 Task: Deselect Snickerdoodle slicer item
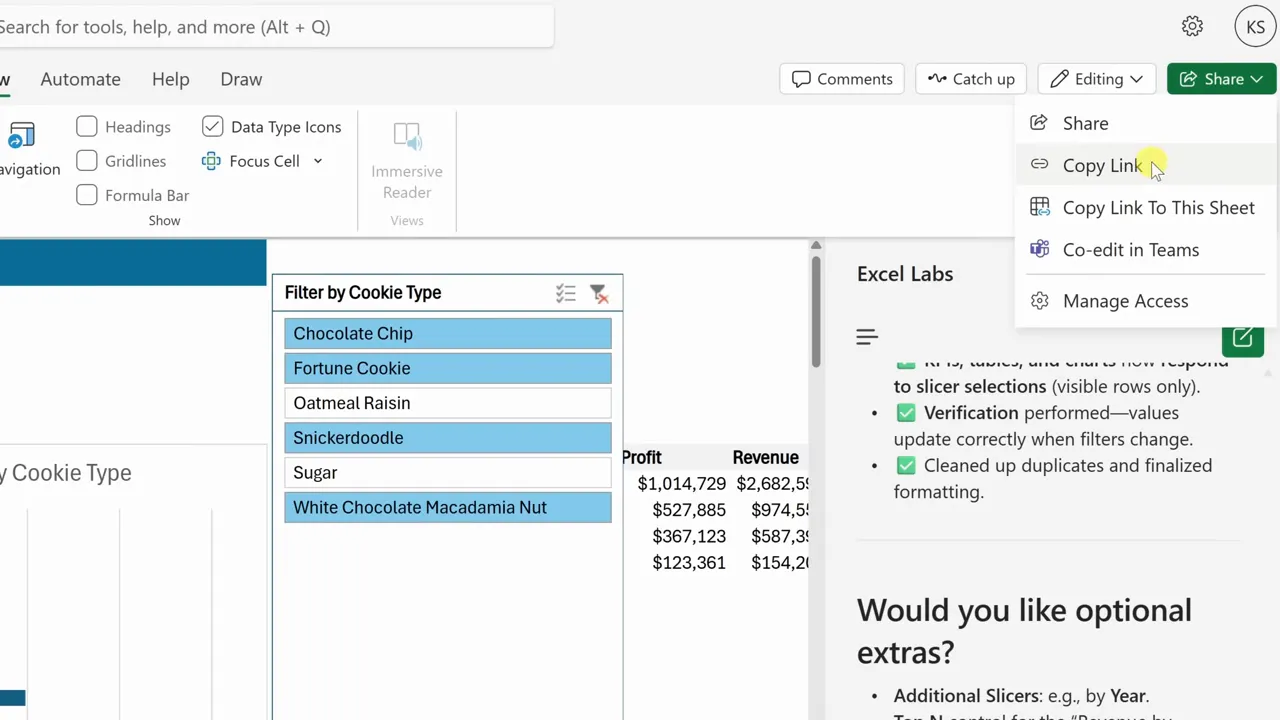click(448, 438)
